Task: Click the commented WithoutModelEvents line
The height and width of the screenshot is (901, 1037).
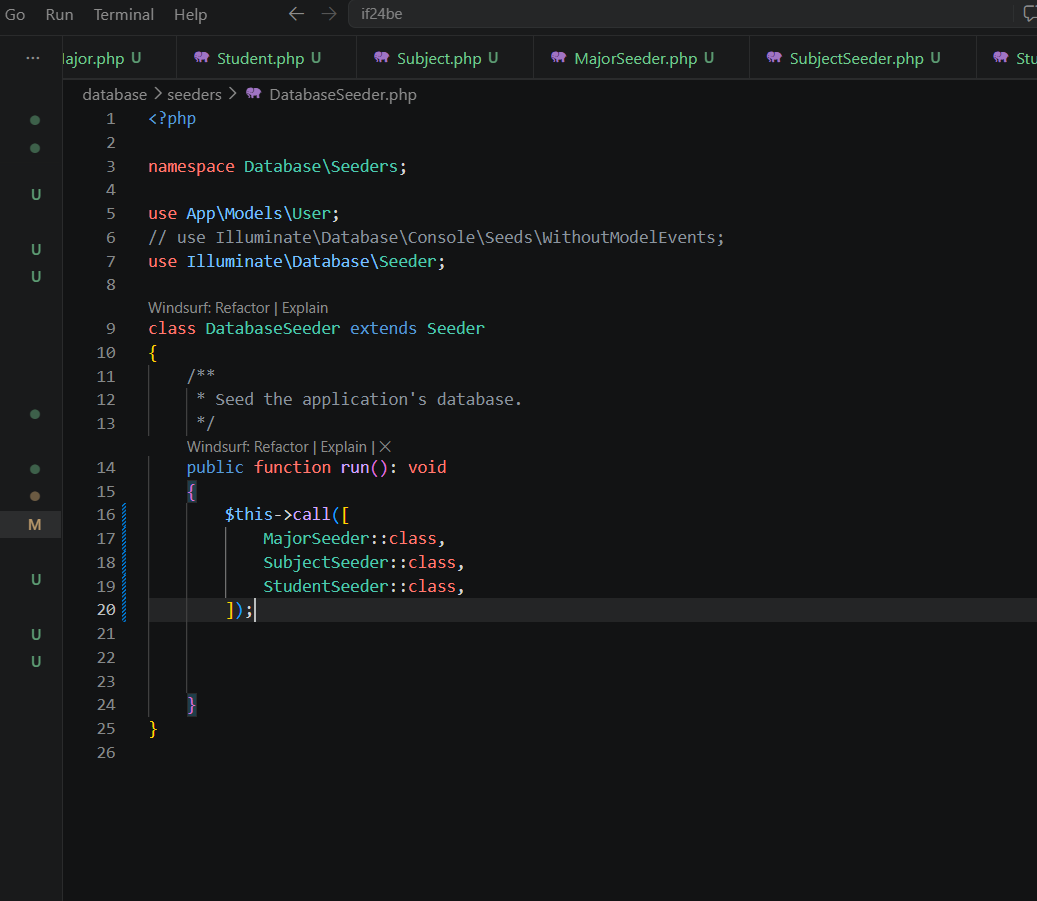Action: tap(436, 237)
